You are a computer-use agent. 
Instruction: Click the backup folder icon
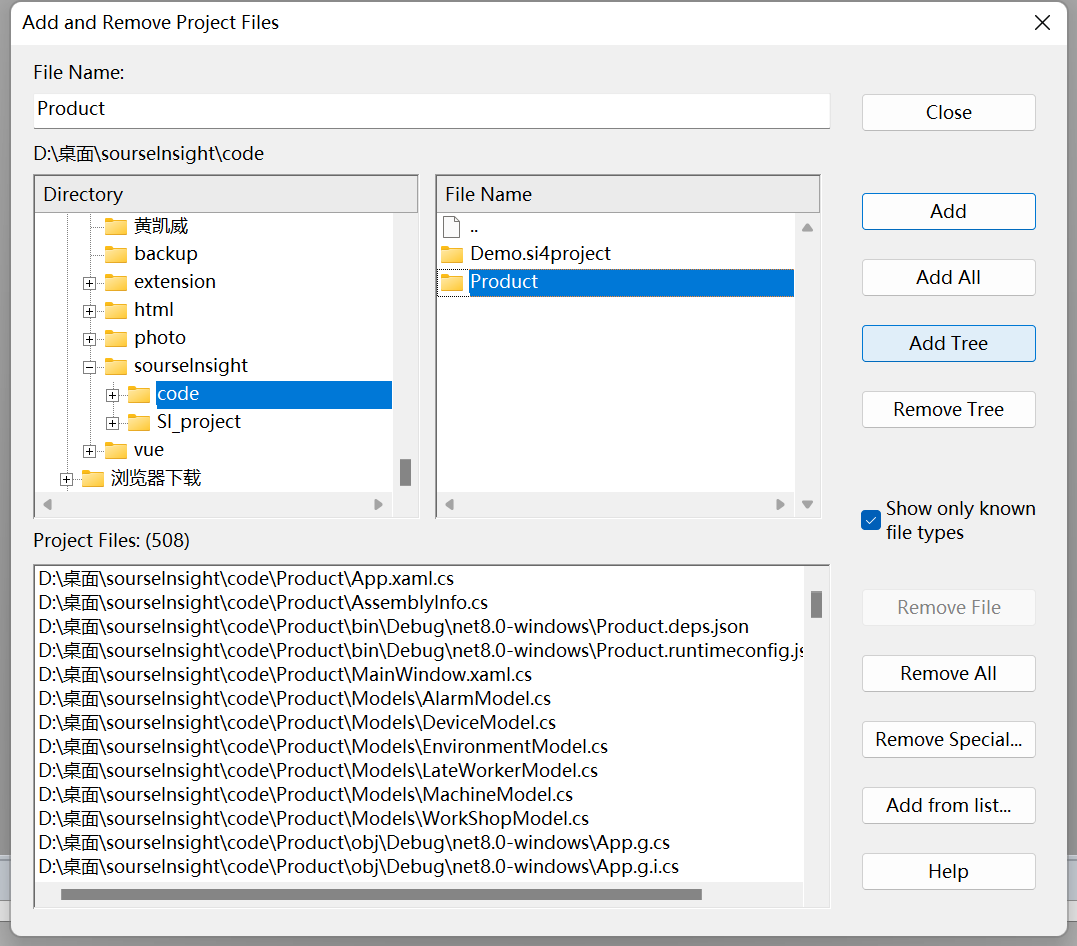pyautogui.click(x=115, y=254)
